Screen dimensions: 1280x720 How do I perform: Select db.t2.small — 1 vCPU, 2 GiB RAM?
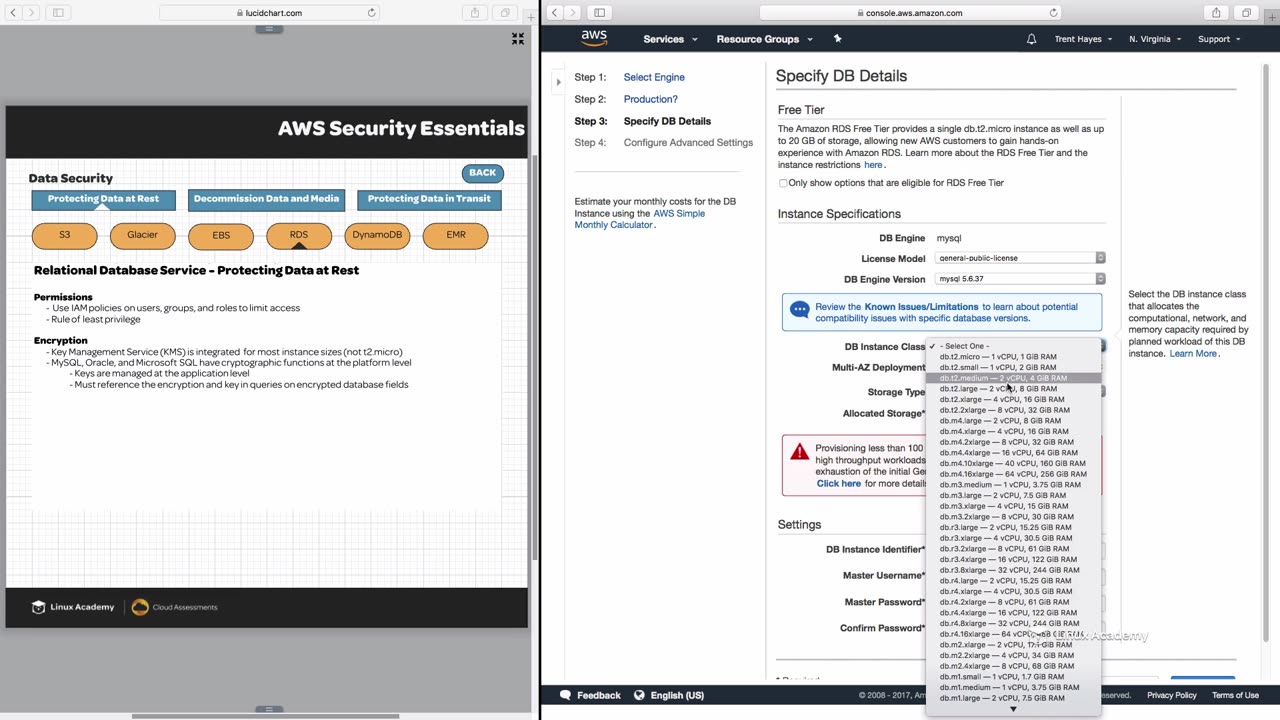click(x=1013, y=367)
